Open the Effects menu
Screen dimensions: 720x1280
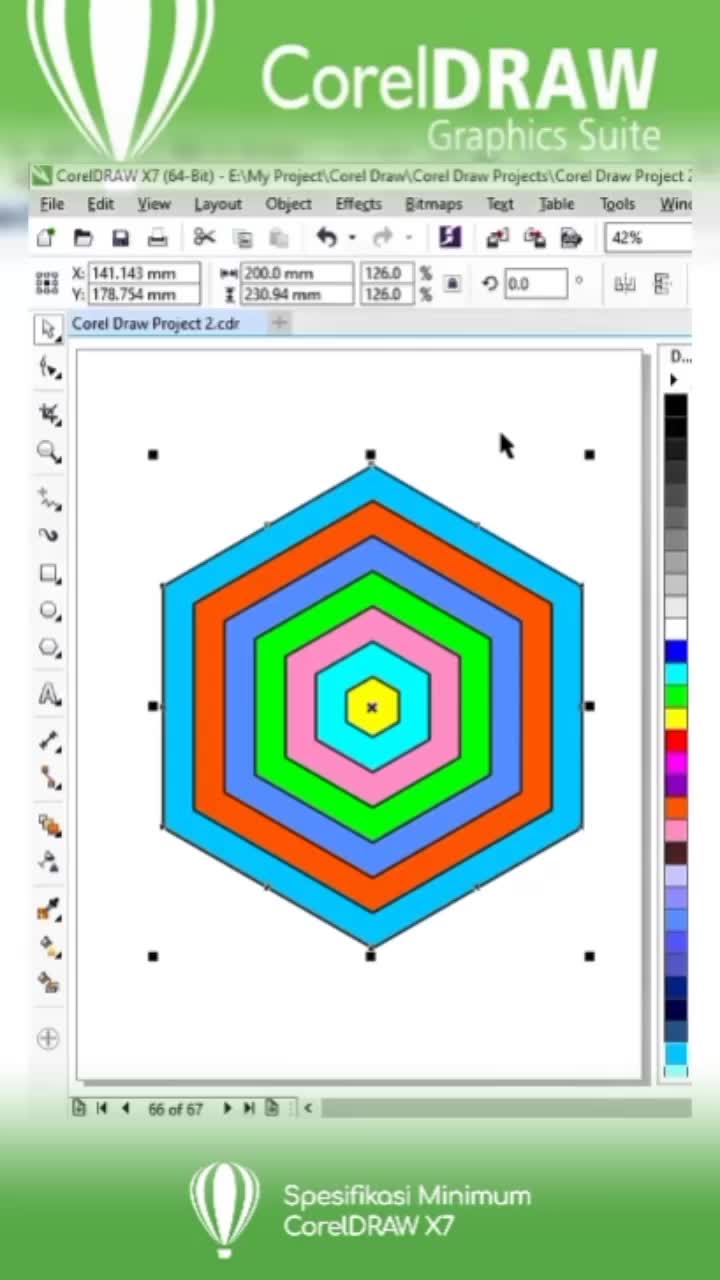[359, 204]
